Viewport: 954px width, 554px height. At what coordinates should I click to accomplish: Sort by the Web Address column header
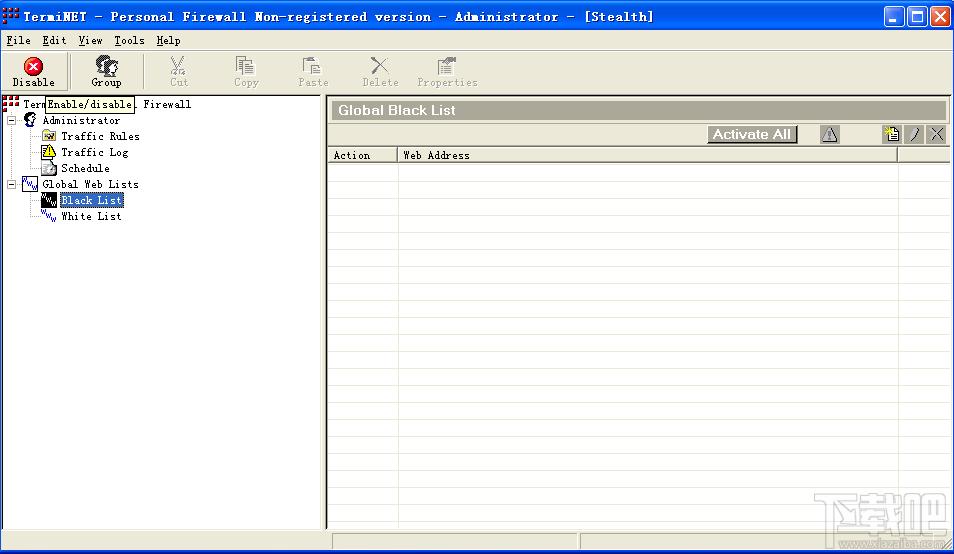click(x=648, y=155)
